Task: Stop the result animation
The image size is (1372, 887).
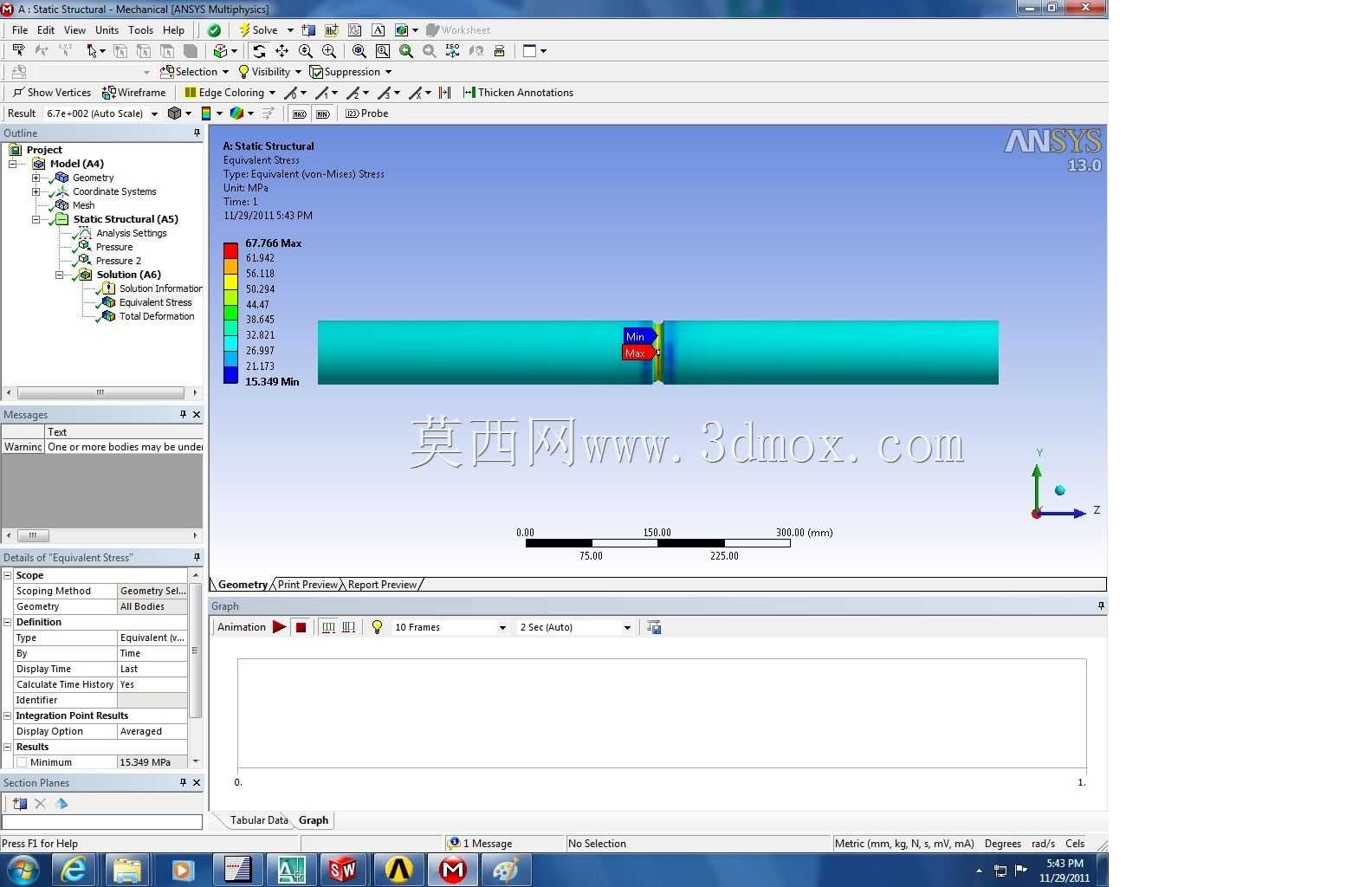Action: (x=301, y=627)
